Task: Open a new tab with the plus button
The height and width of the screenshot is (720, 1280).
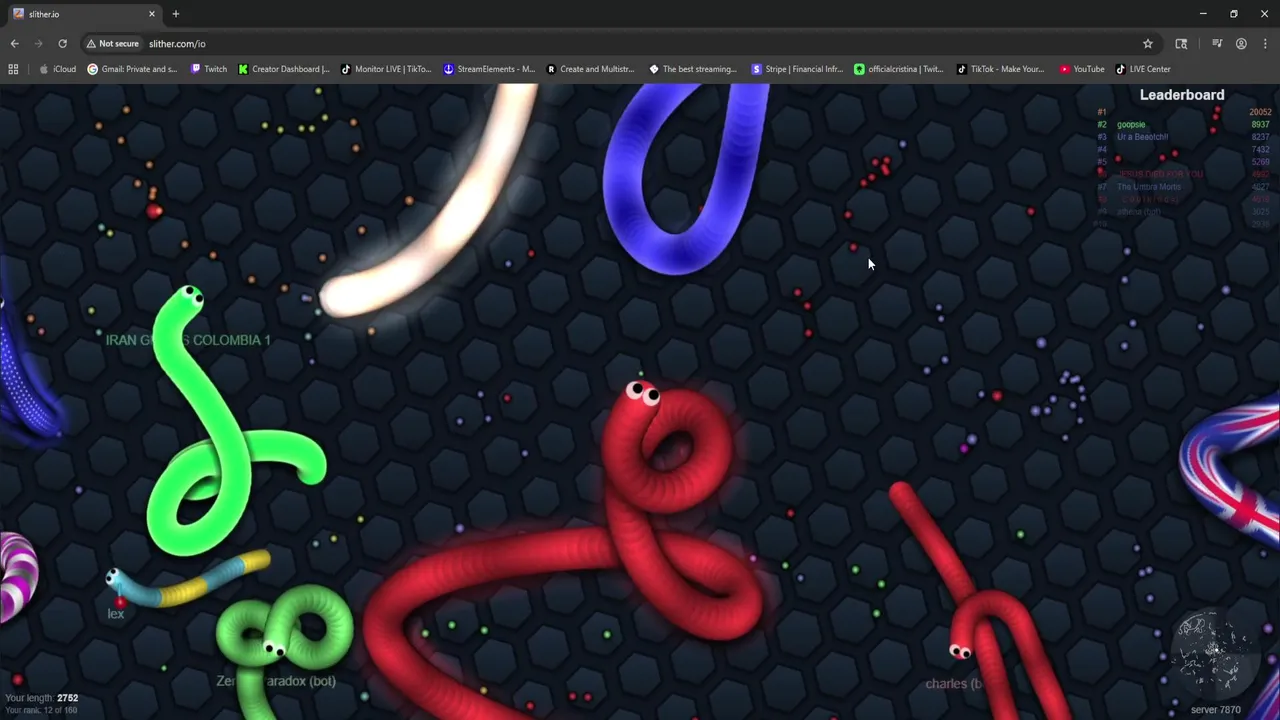Action: [175, 14]
